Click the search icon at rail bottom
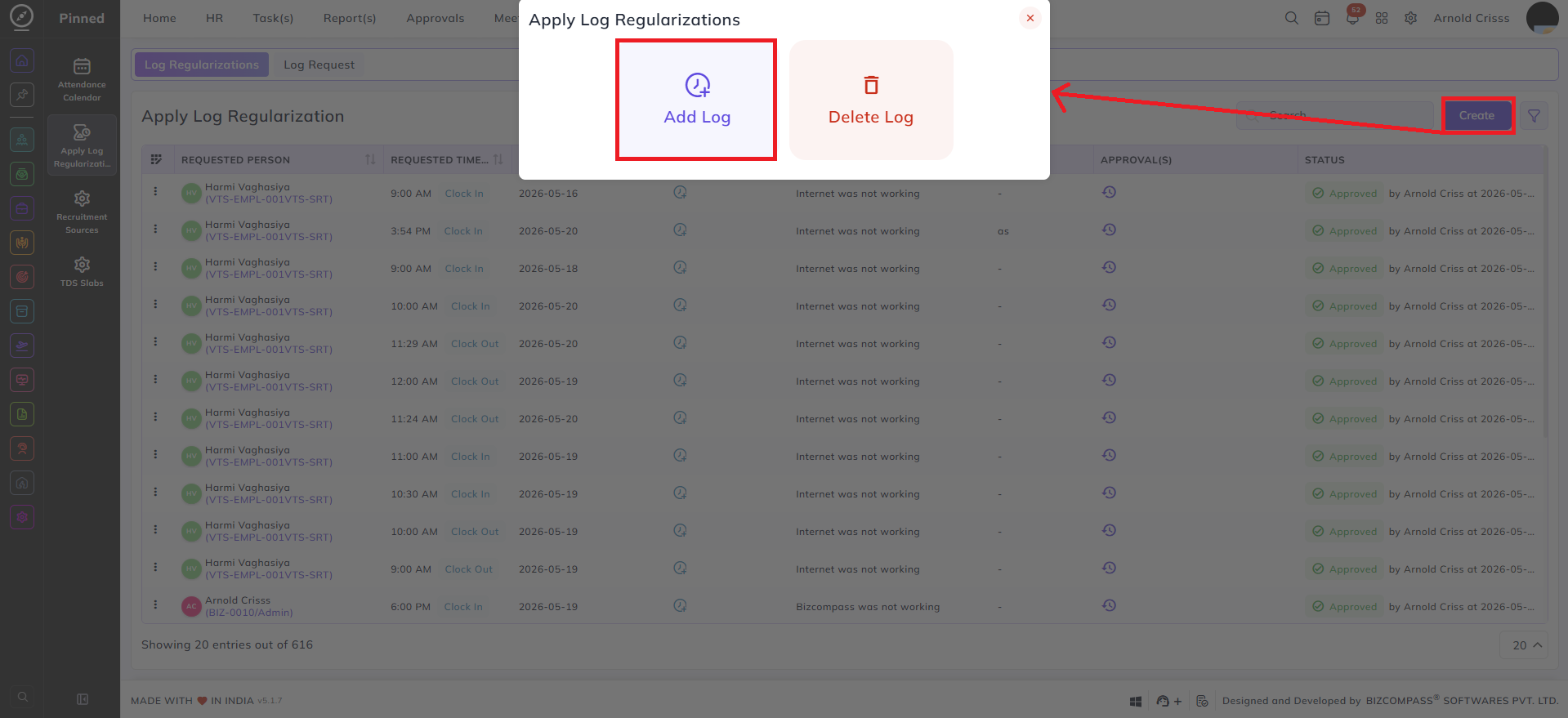The height and width of the screenshot is (718, 1568). click(22, 697)
